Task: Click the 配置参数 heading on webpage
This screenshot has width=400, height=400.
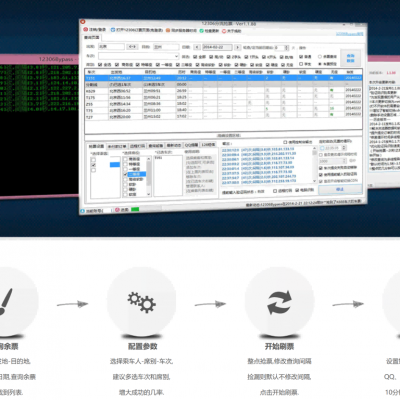Action: coord(142,346)
